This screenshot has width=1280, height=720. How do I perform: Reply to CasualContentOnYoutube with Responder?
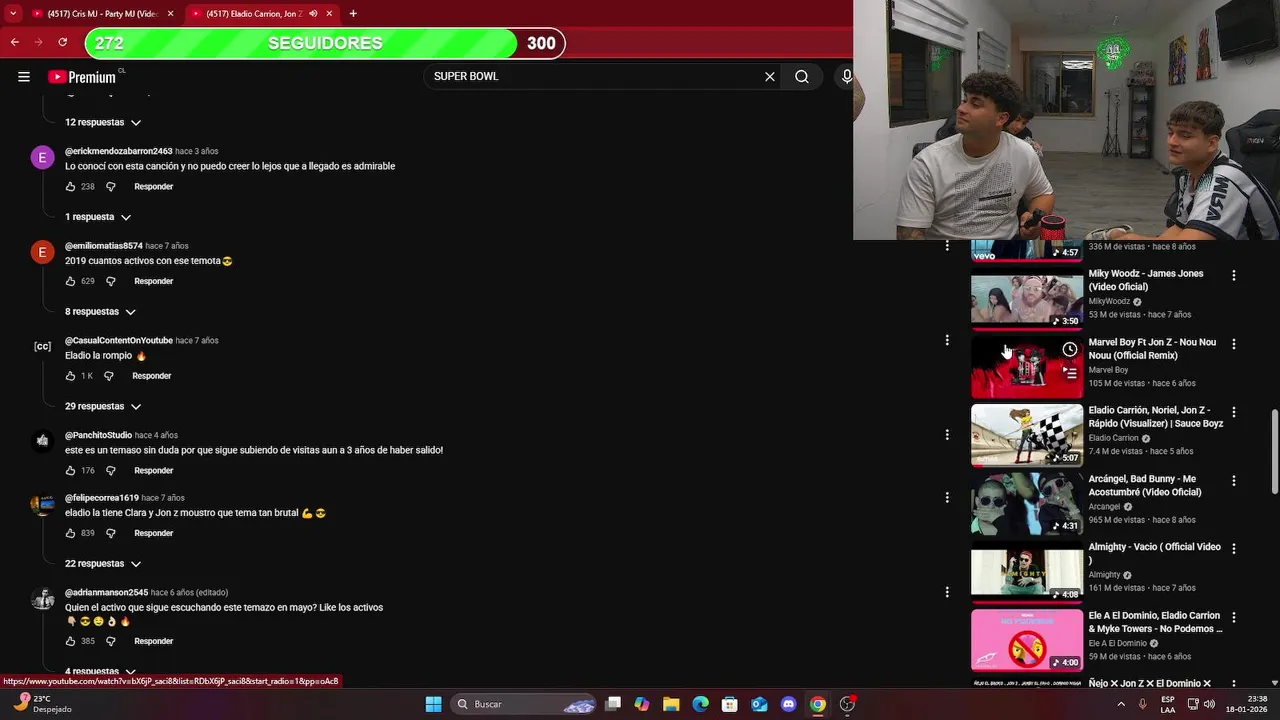[x=152, y=376]
